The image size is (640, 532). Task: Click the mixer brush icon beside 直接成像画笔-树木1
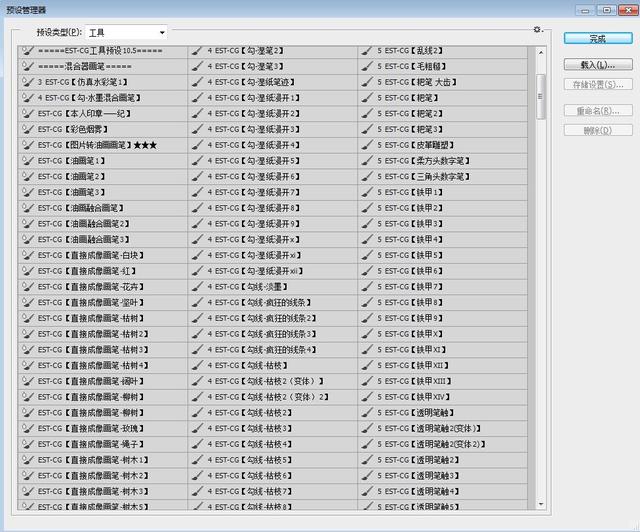28,460
